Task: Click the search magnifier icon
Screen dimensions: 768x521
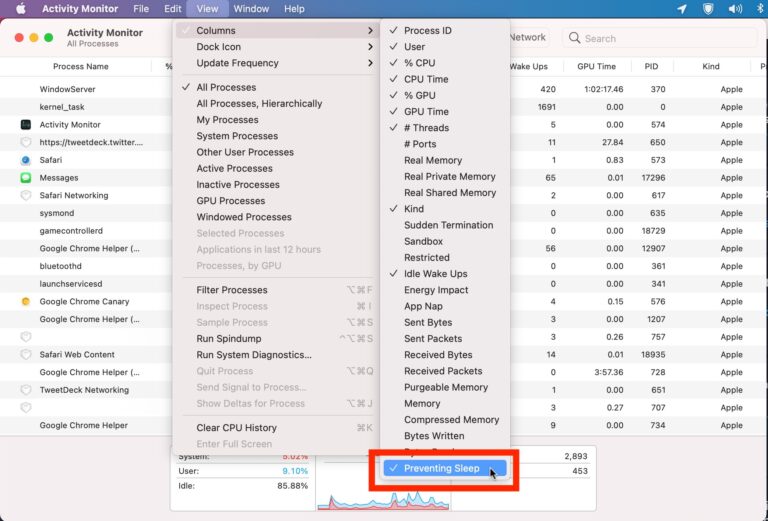Action: point(574,38)
